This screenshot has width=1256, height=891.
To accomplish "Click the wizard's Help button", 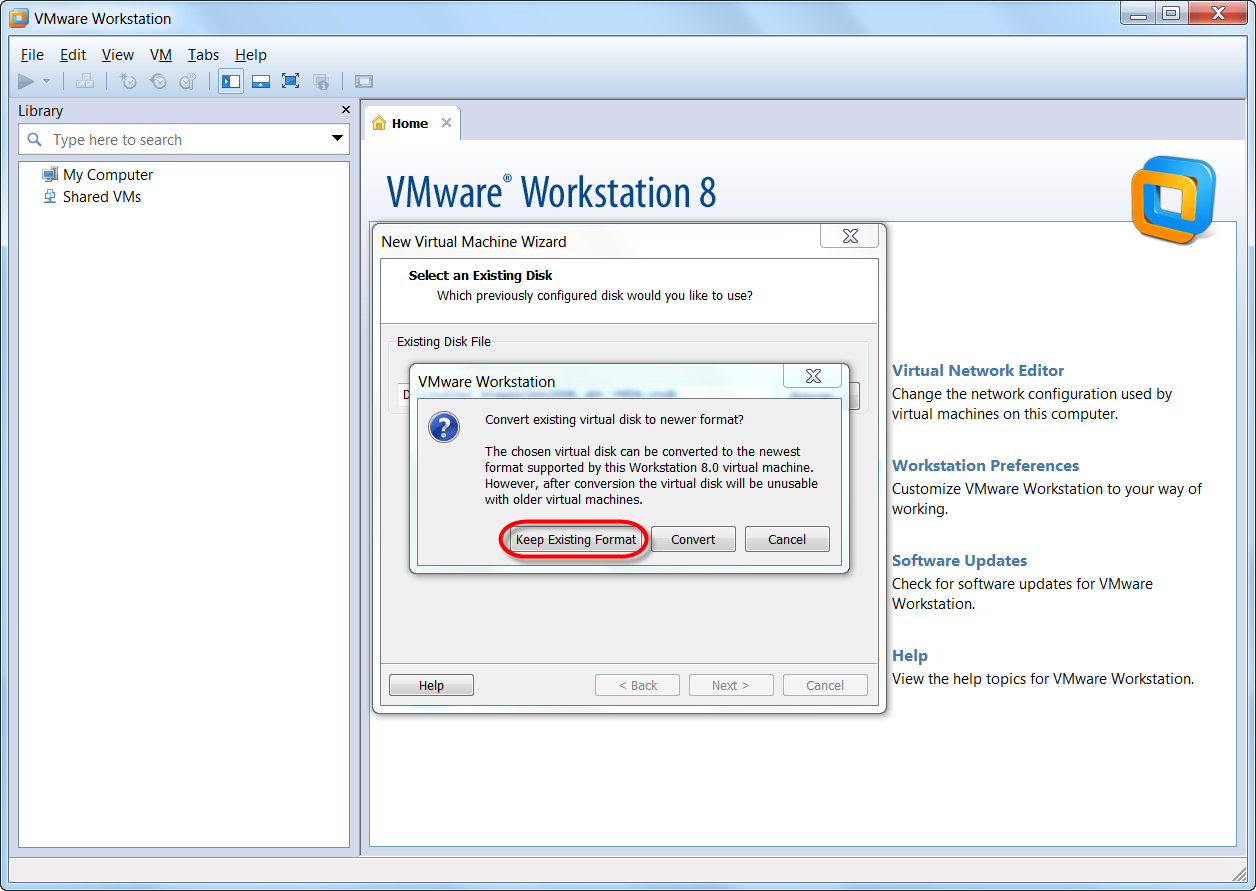I will pyautogui.click(x=431, y=686).
